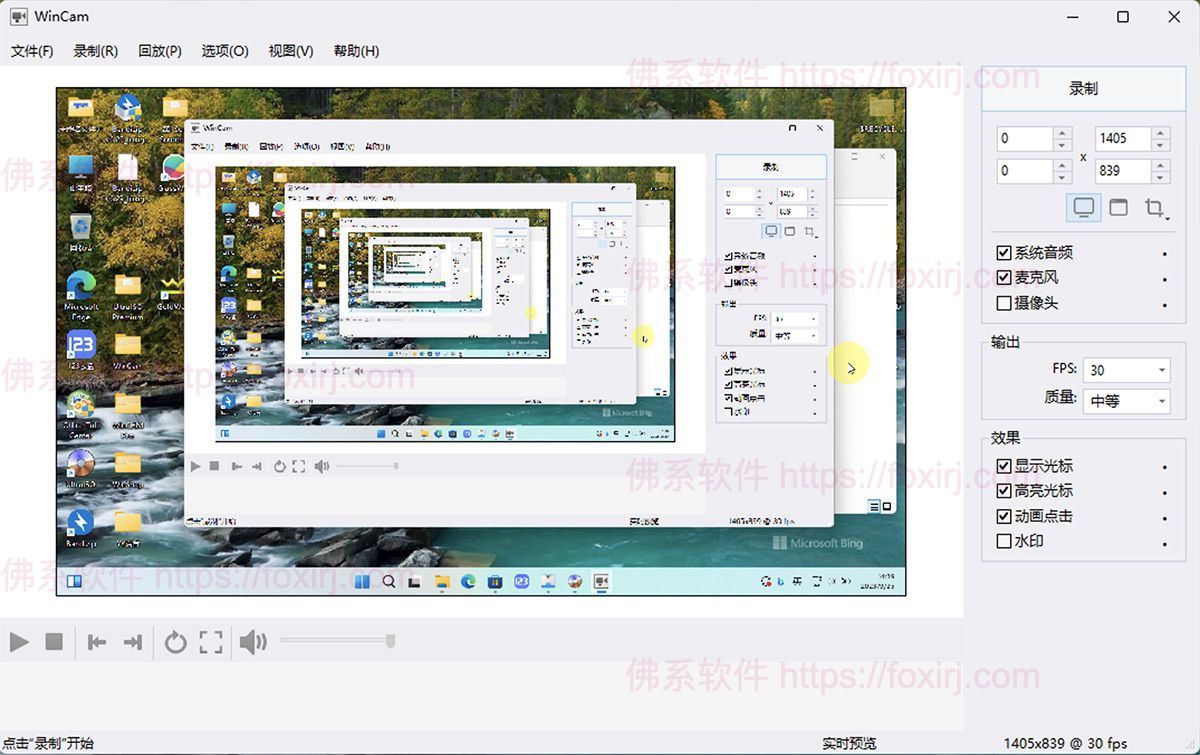Open the 选项(O) menu

224,51
